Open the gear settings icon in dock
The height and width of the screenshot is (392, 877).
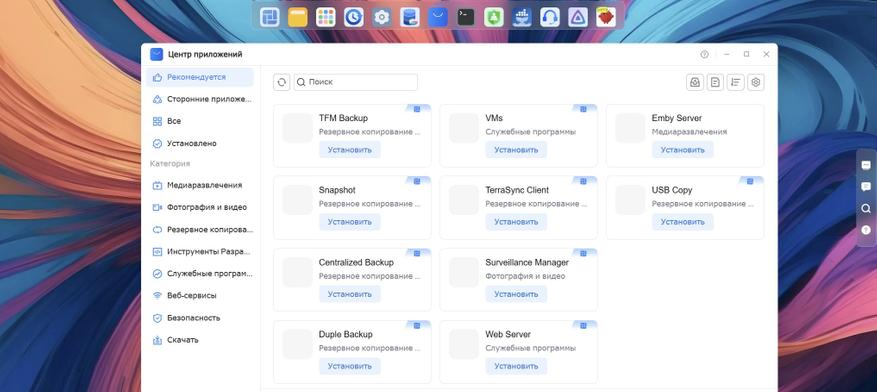[381, 17]
